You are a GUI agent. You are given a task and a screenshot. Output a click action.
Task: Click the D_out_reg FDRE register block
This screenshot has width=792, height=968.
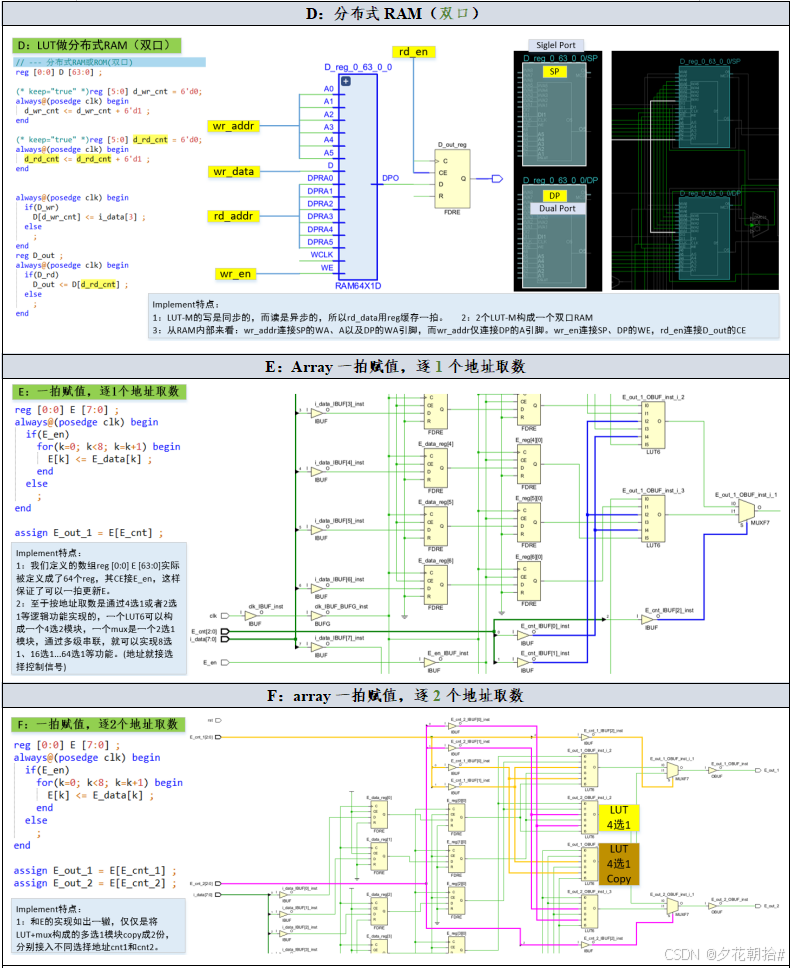point(452,179)
